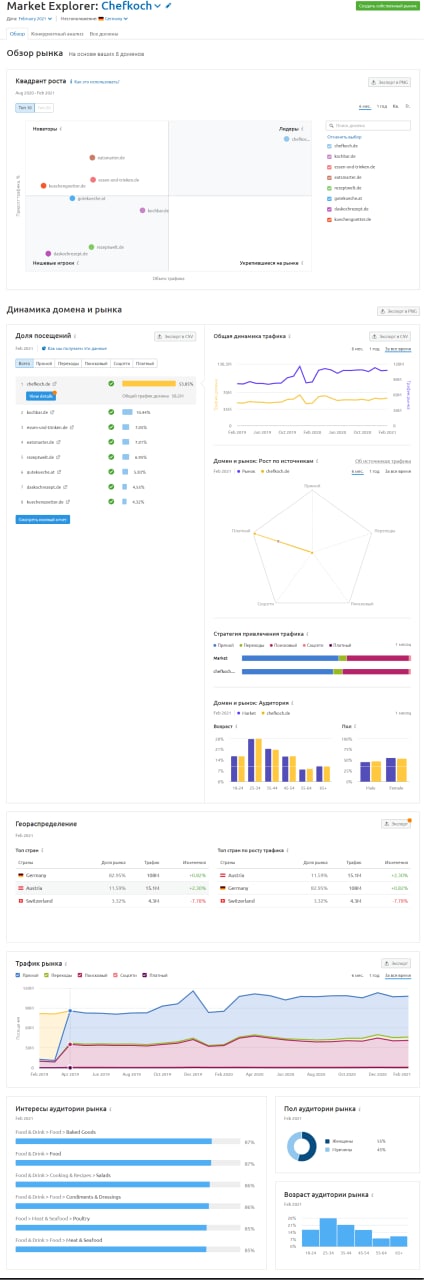Click the blue 'Смотреть полный отчёт' button

(x=43, y=519)
